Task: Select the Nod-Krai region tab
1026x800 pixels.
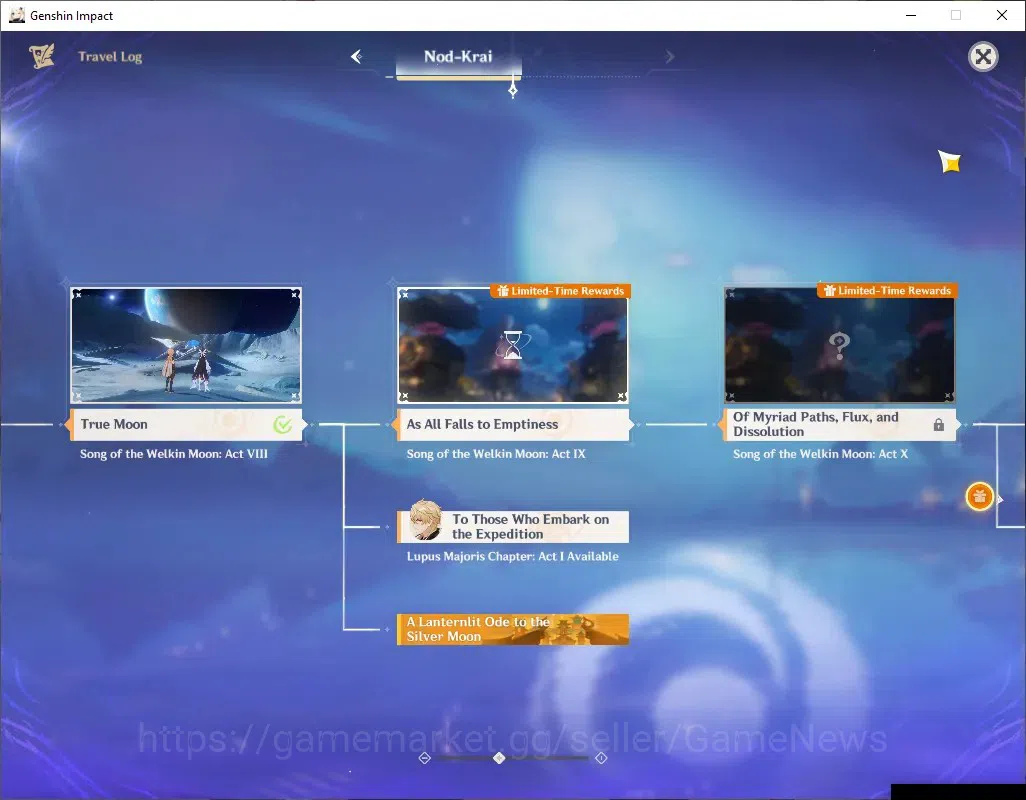Action: 458,59
